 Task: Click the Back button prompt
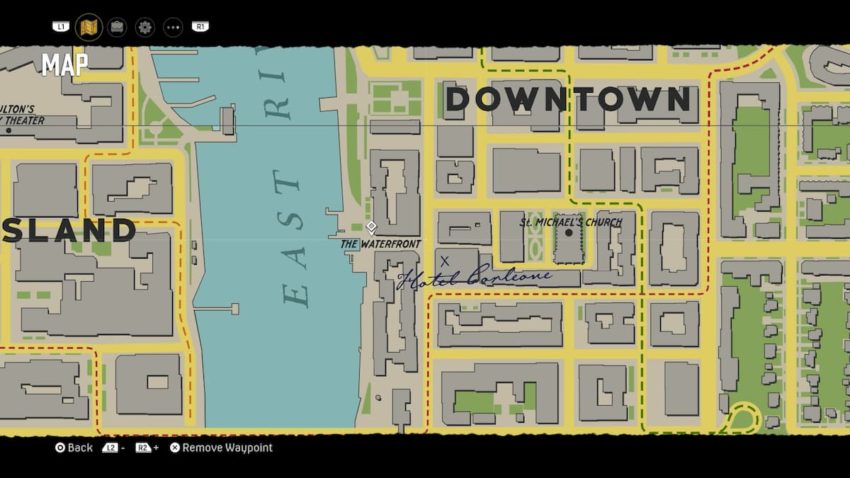(x=74, y=448)
